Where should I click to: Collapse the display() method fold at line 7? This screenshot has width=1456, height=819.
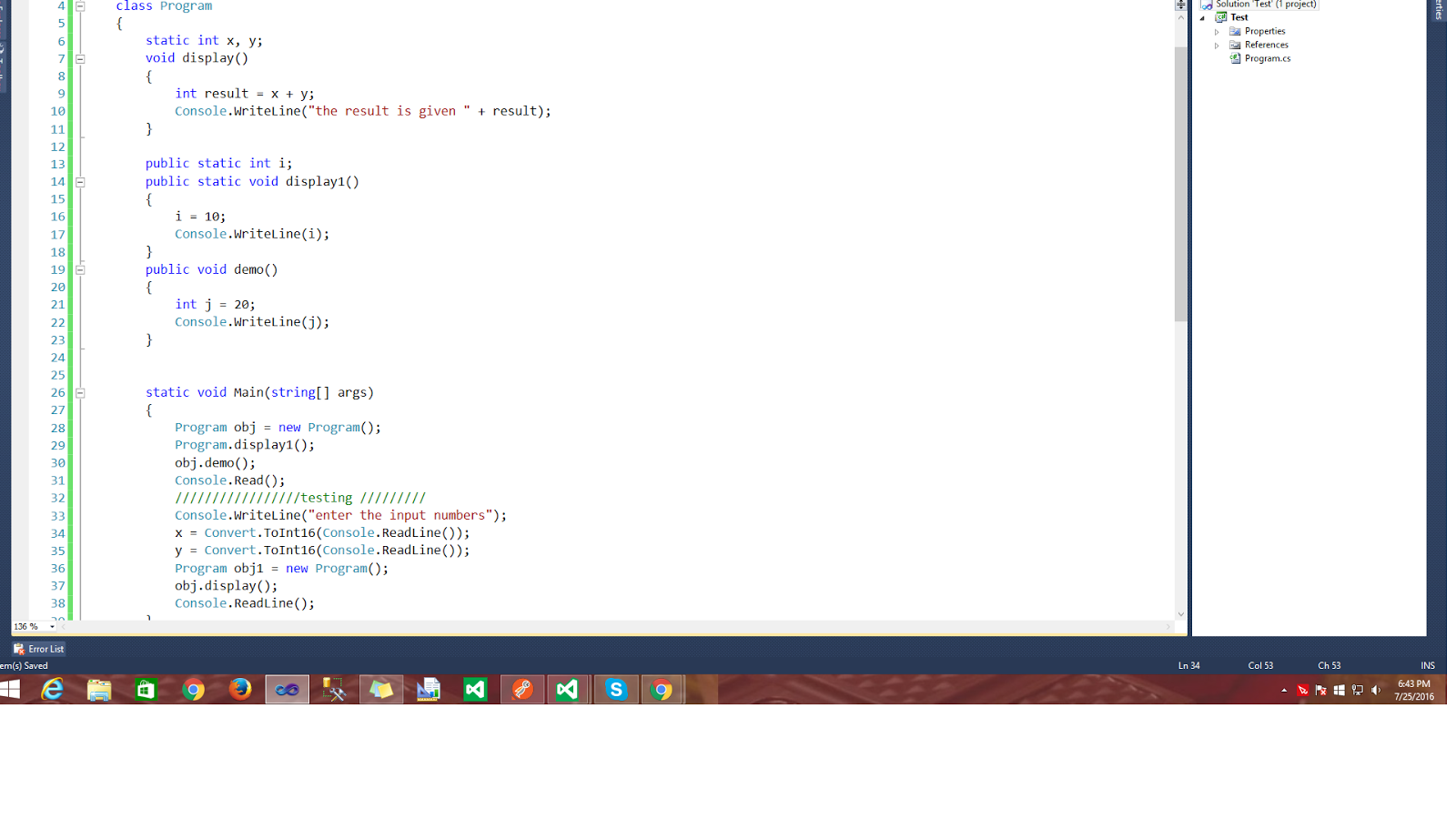[80, 57]
